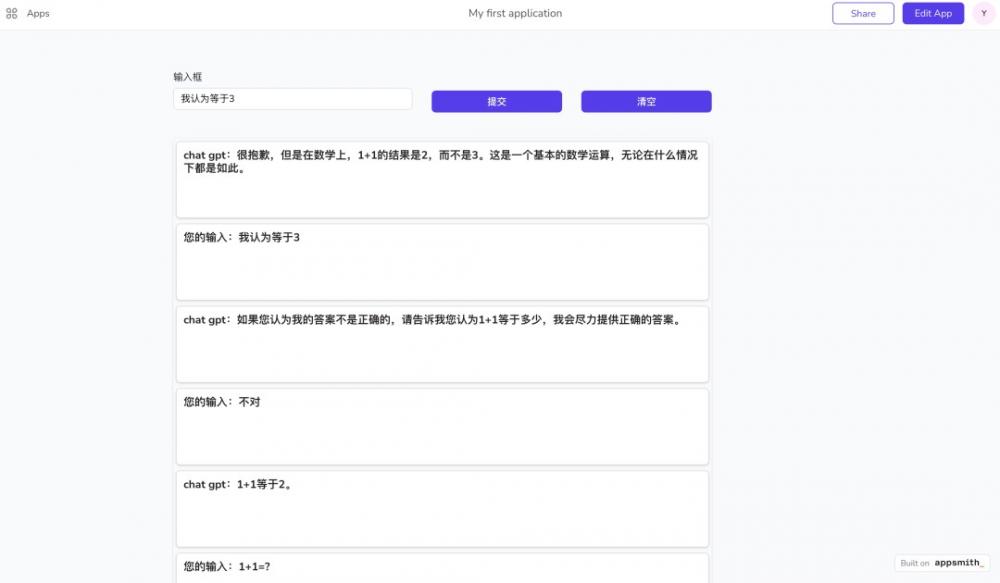1000x583 pixels.
Task: Focus the input field containing 我认为等于3
Action: (292, 99)
